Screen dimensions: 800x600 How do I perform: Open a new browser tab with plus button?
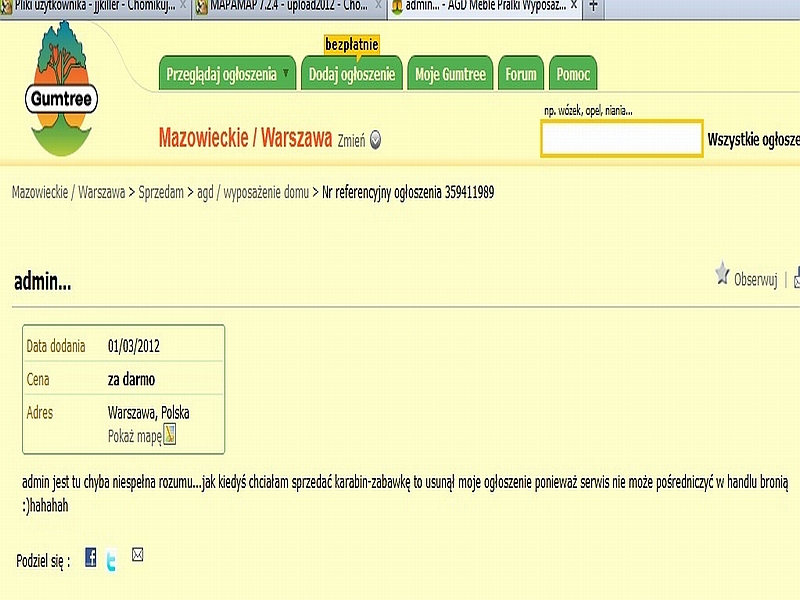click(x=593, y=6)
